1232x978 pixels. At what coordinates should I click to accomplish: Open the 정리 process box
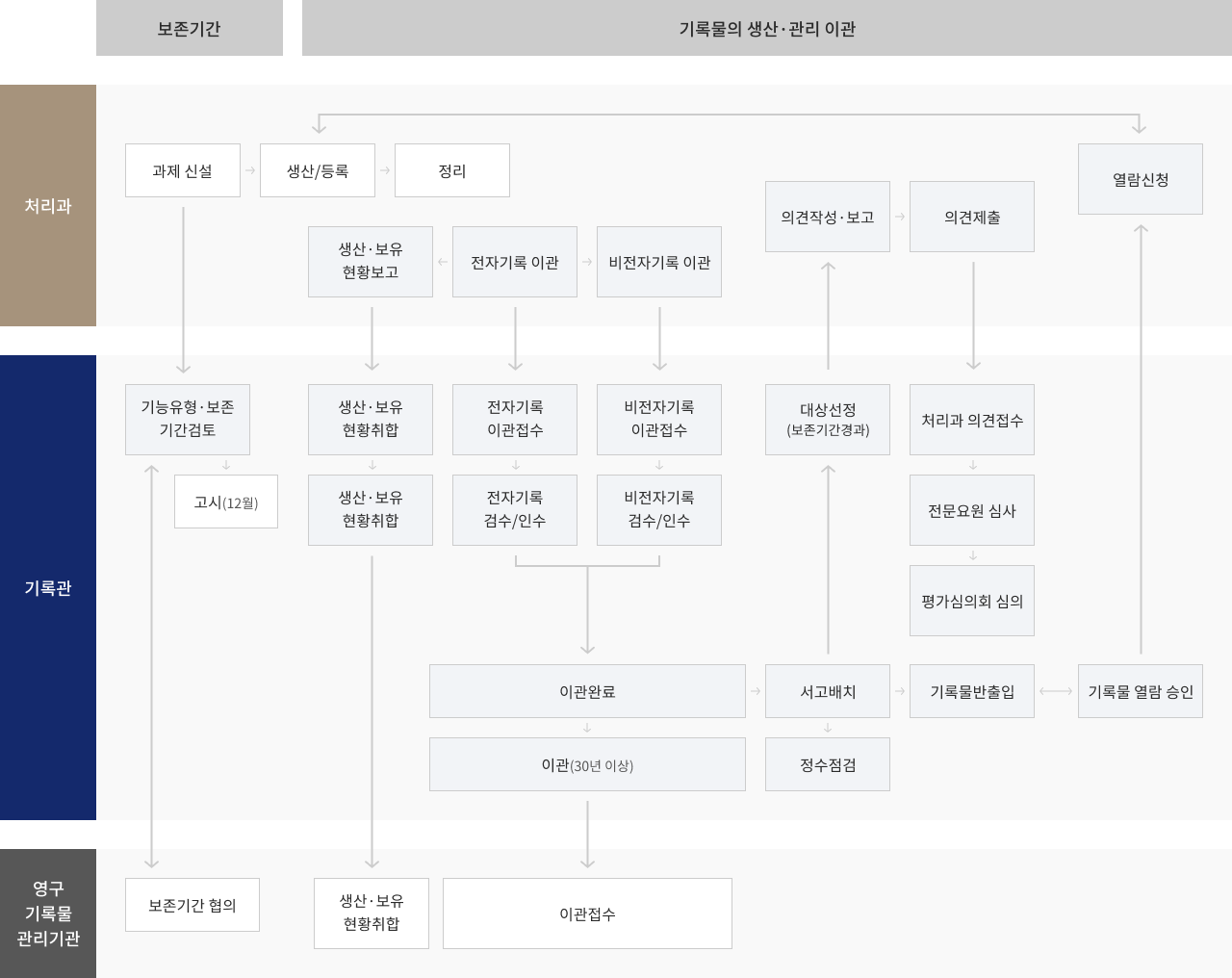click(x=452, y=170)
